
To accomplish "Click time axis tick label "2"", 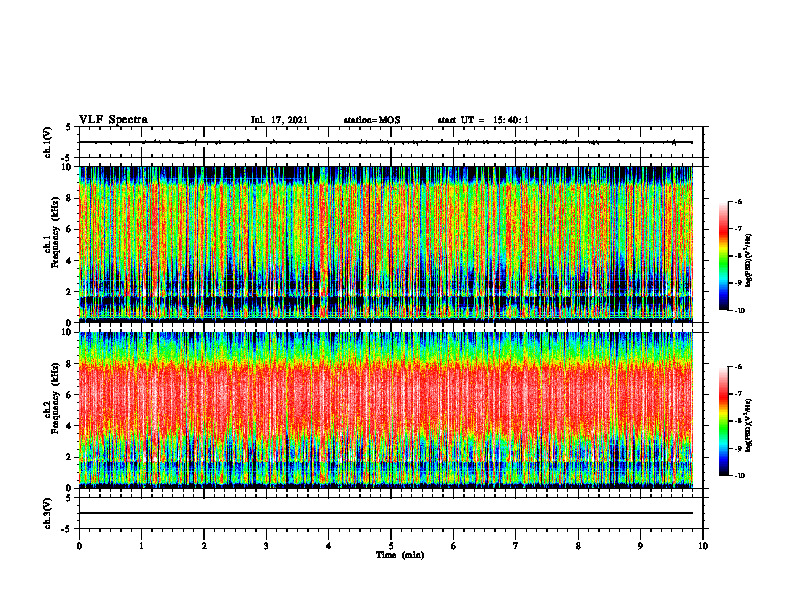I will (x=204, y=546).
